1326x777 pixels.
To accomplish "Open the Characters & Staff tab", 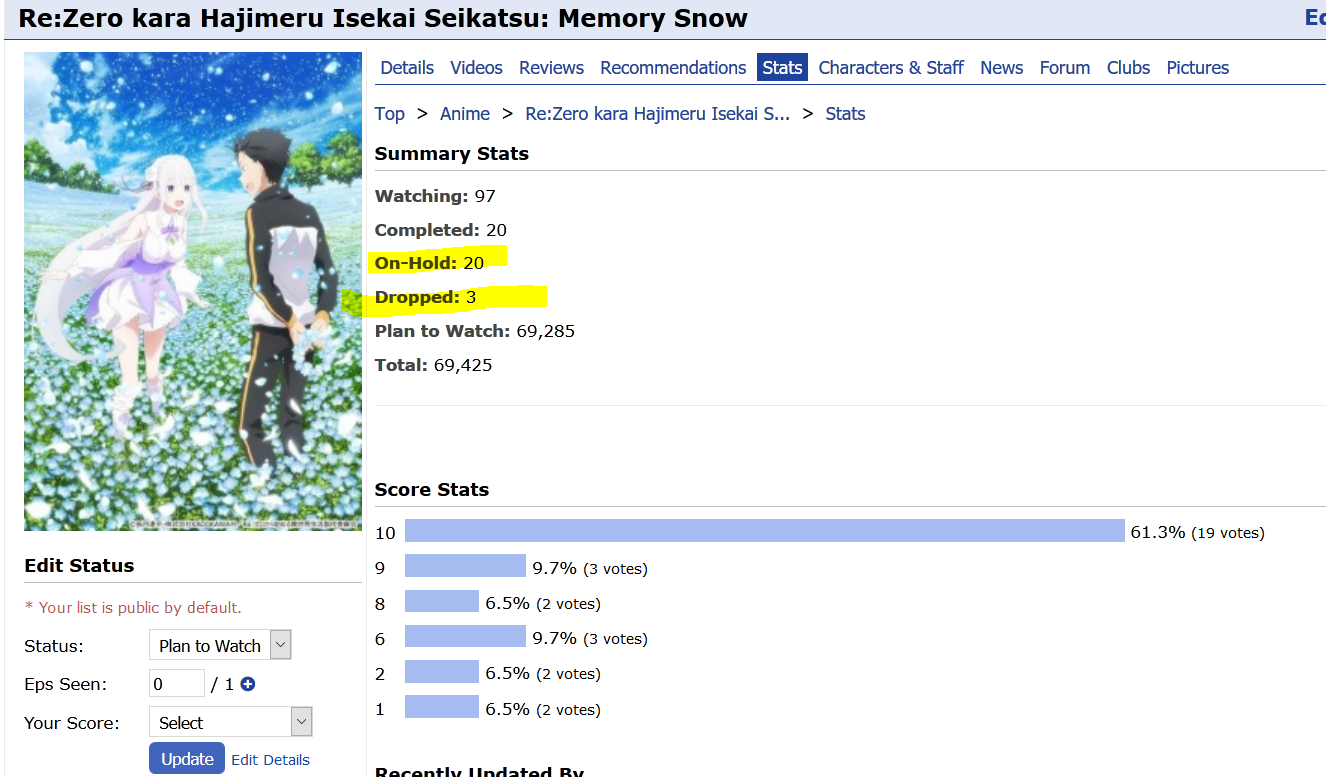I will click(891, 68).
